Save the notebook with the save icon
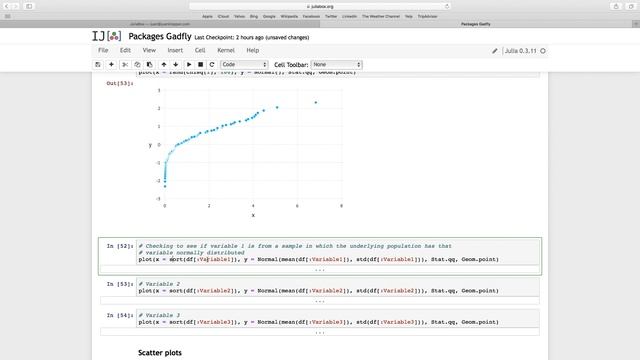The image size is (640, 360). [x=98, y=64]
